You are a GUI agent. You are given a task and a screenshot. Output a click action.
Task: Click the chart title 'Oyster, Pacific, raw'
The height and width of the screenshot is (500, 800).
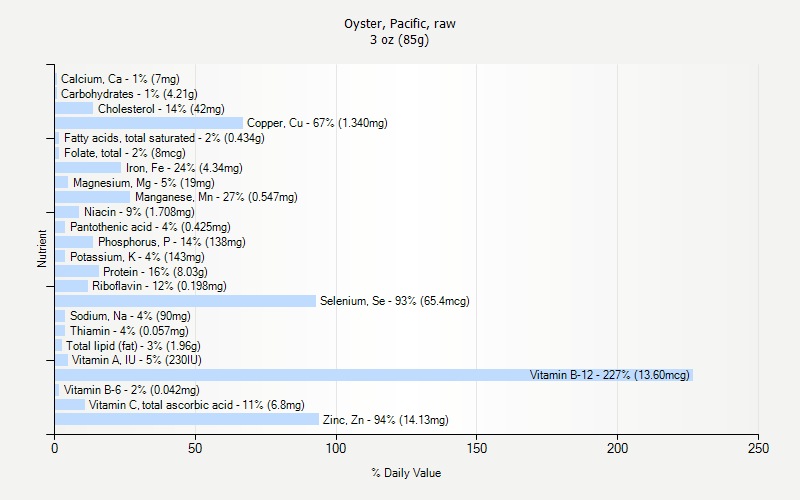click(x=399, y=23)
